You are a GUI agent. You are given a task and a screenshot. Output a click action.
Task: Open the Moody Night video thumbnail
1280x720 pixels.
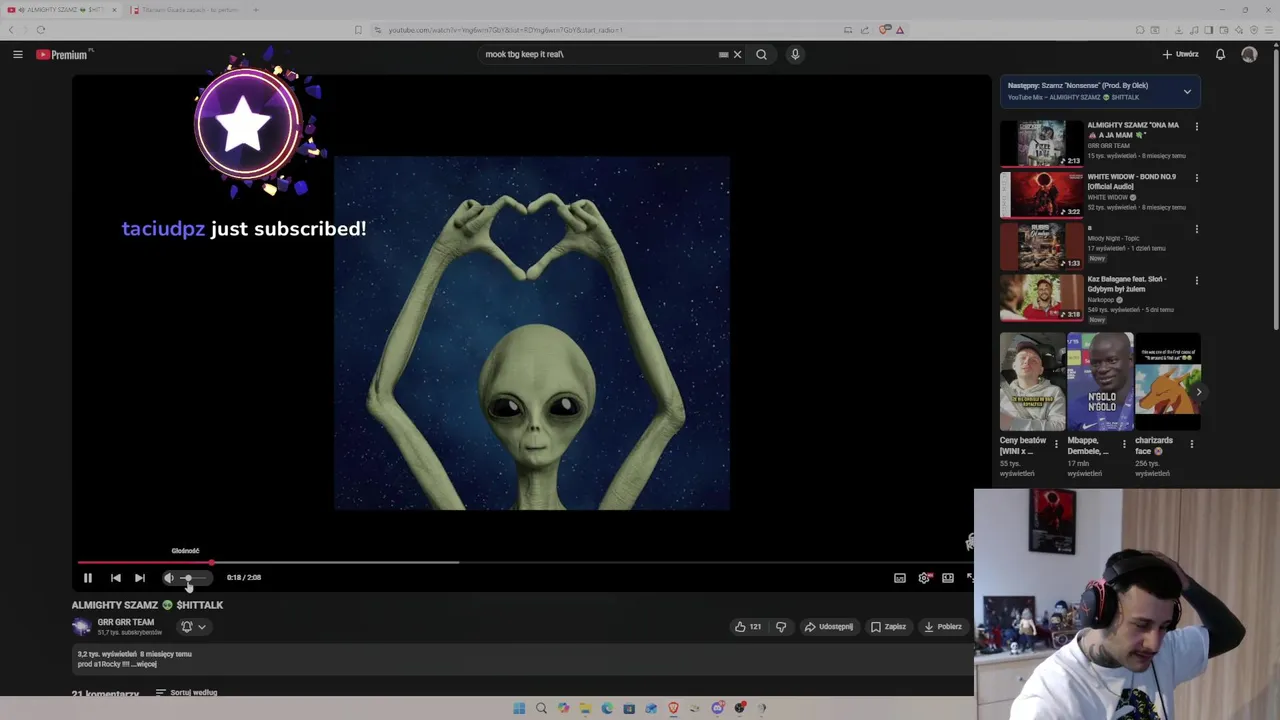1041,246
